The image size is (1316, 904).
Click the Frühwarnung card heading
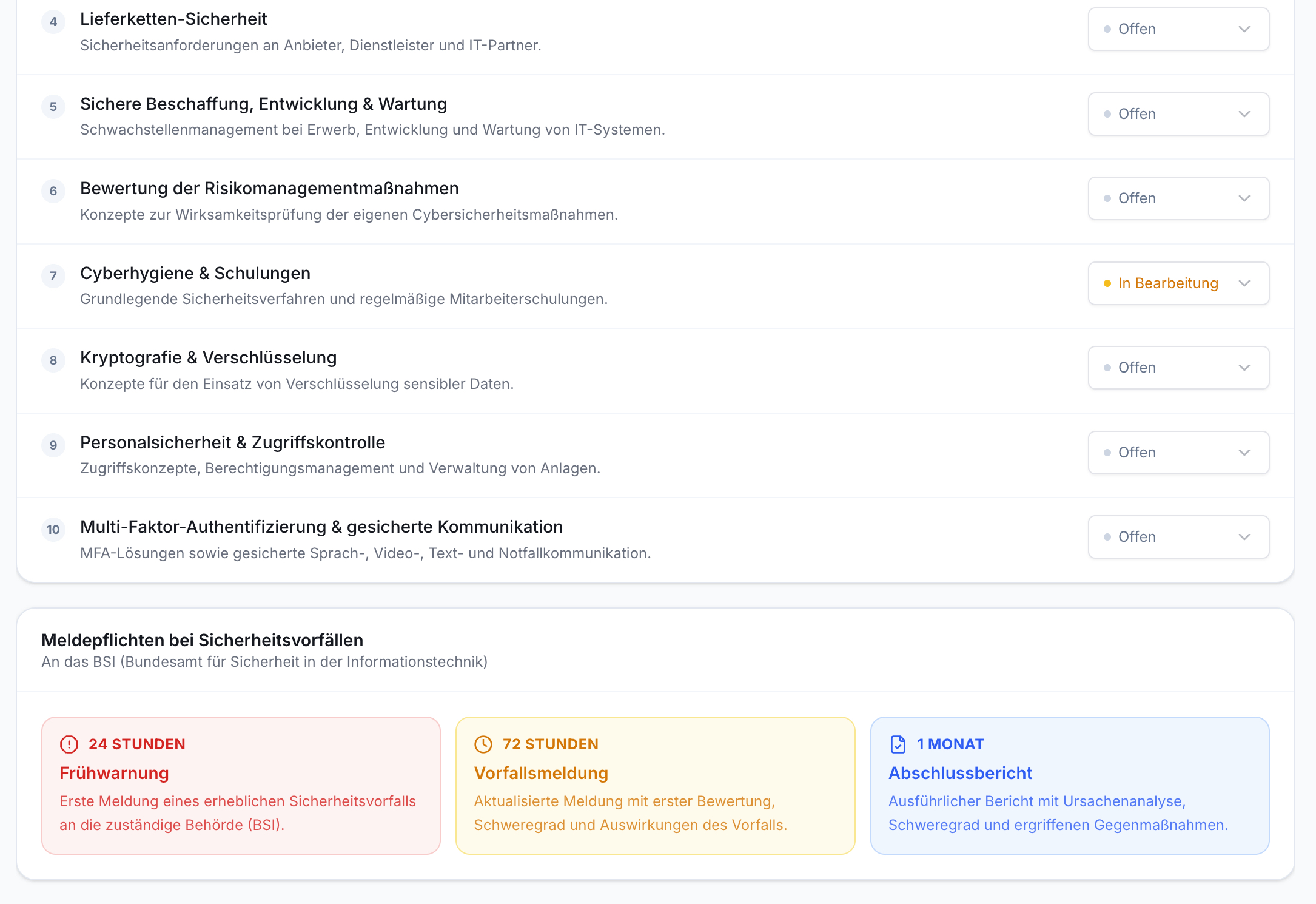pyautogui.click(x=114, y=774)
